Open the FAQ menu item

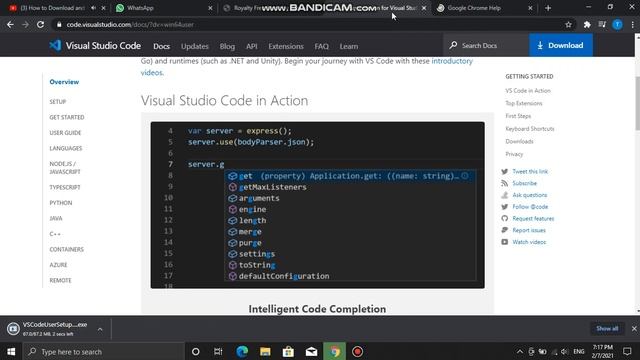click(x=322, y=46)
